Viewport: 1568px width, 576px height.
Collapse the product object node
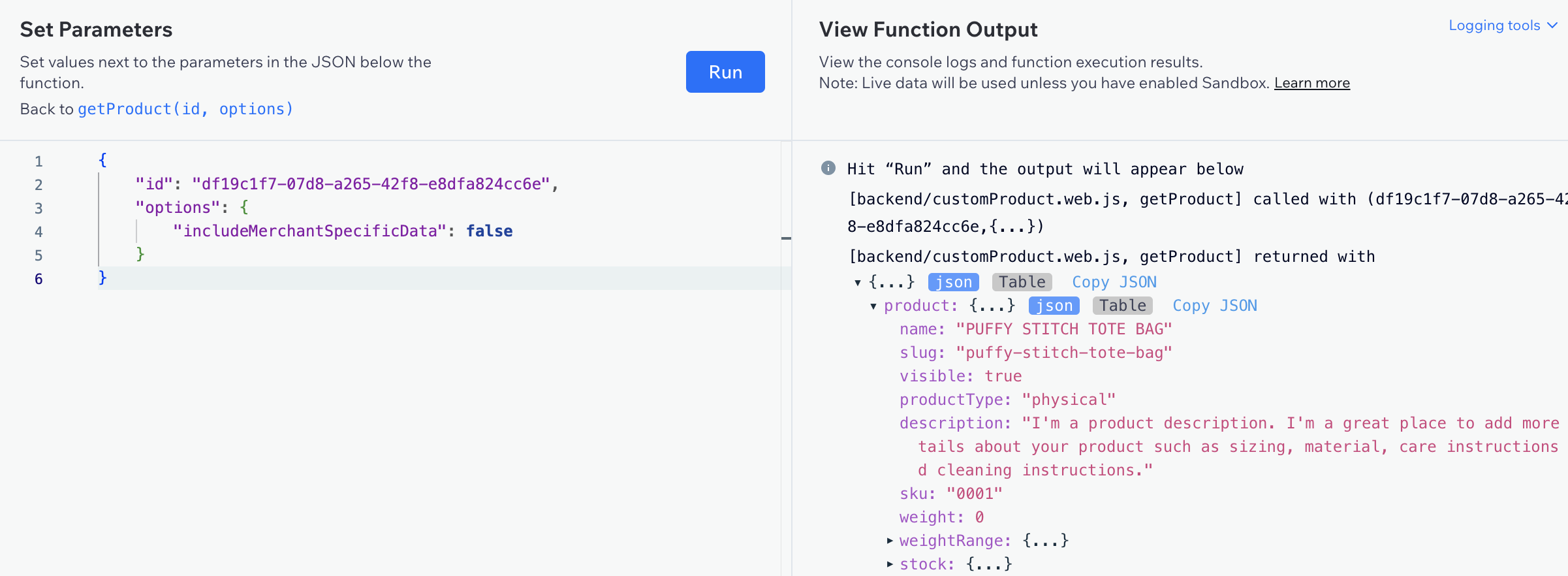tap(873, 306)
